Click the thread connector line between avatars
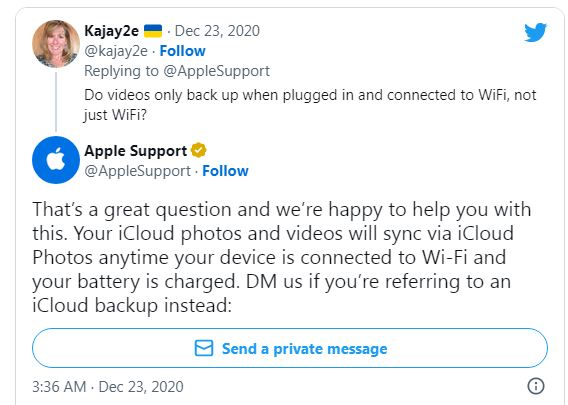Screen dimensions: 568x405 [x=56, y=102]
